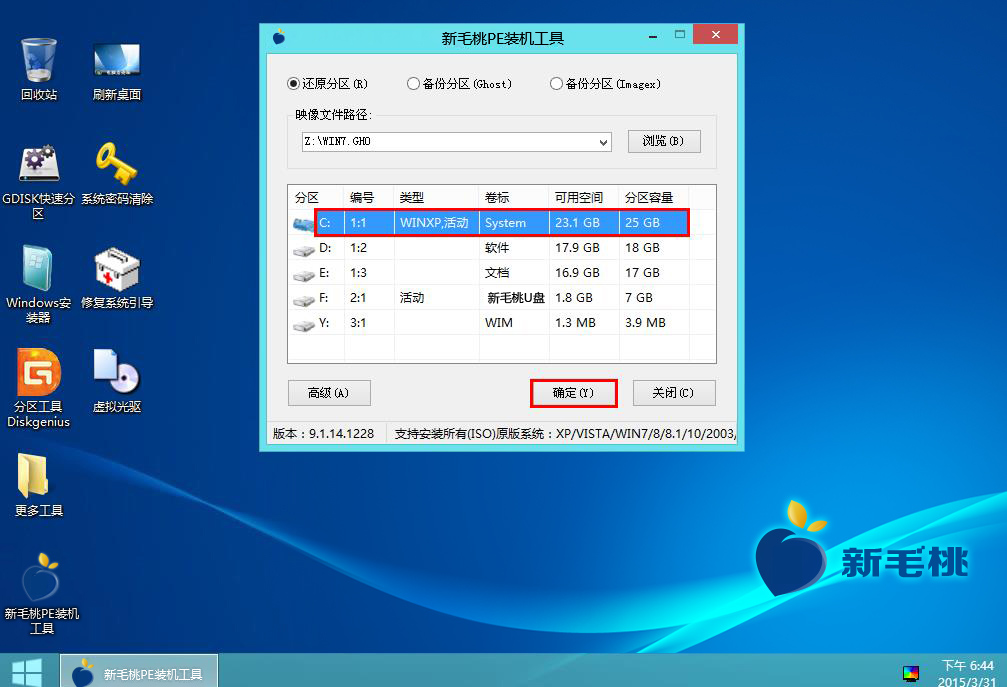Click the D: drive icon in partition list
The width and height of the screenshot is (1007, 687).
coord(303,249)
